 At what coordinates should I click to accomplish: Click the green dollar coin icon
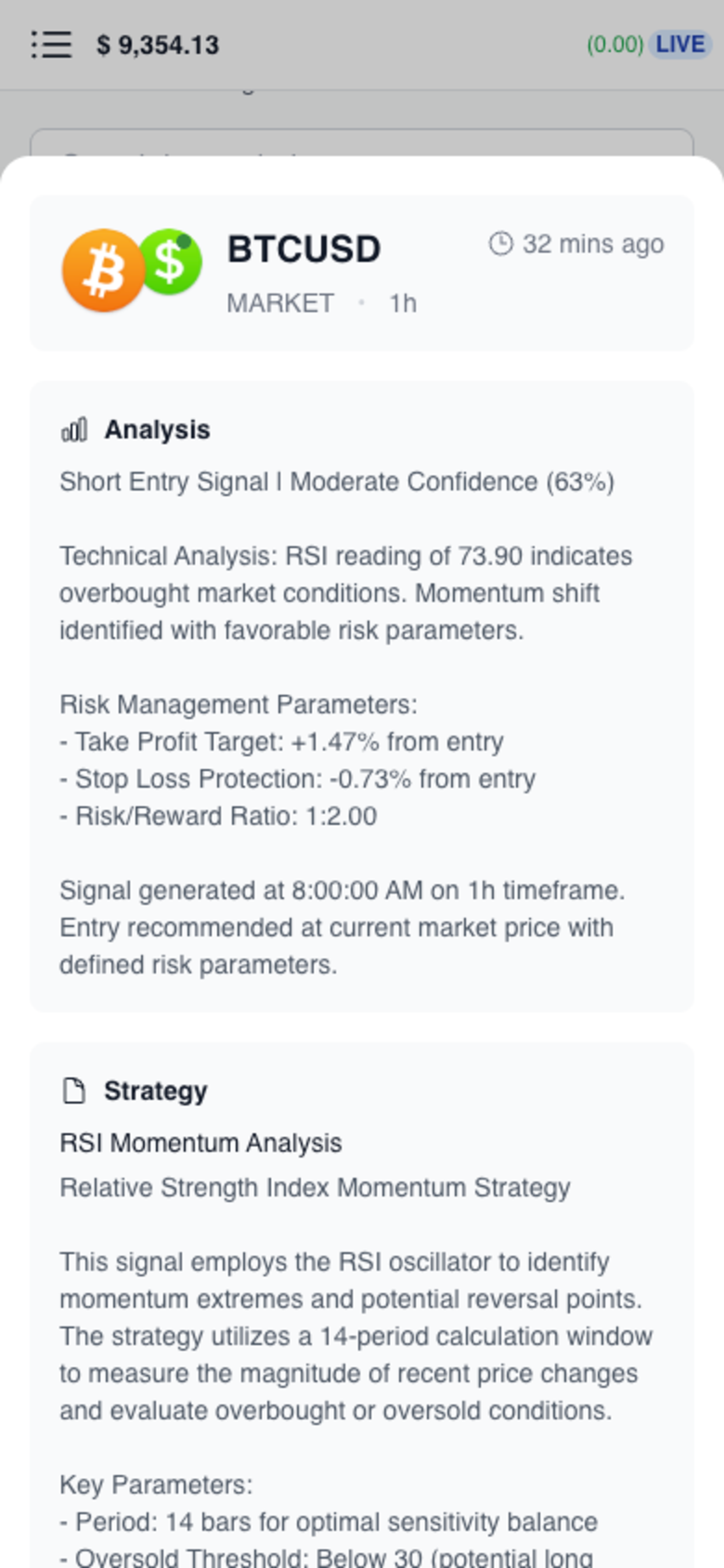click(x=170, y=262)
